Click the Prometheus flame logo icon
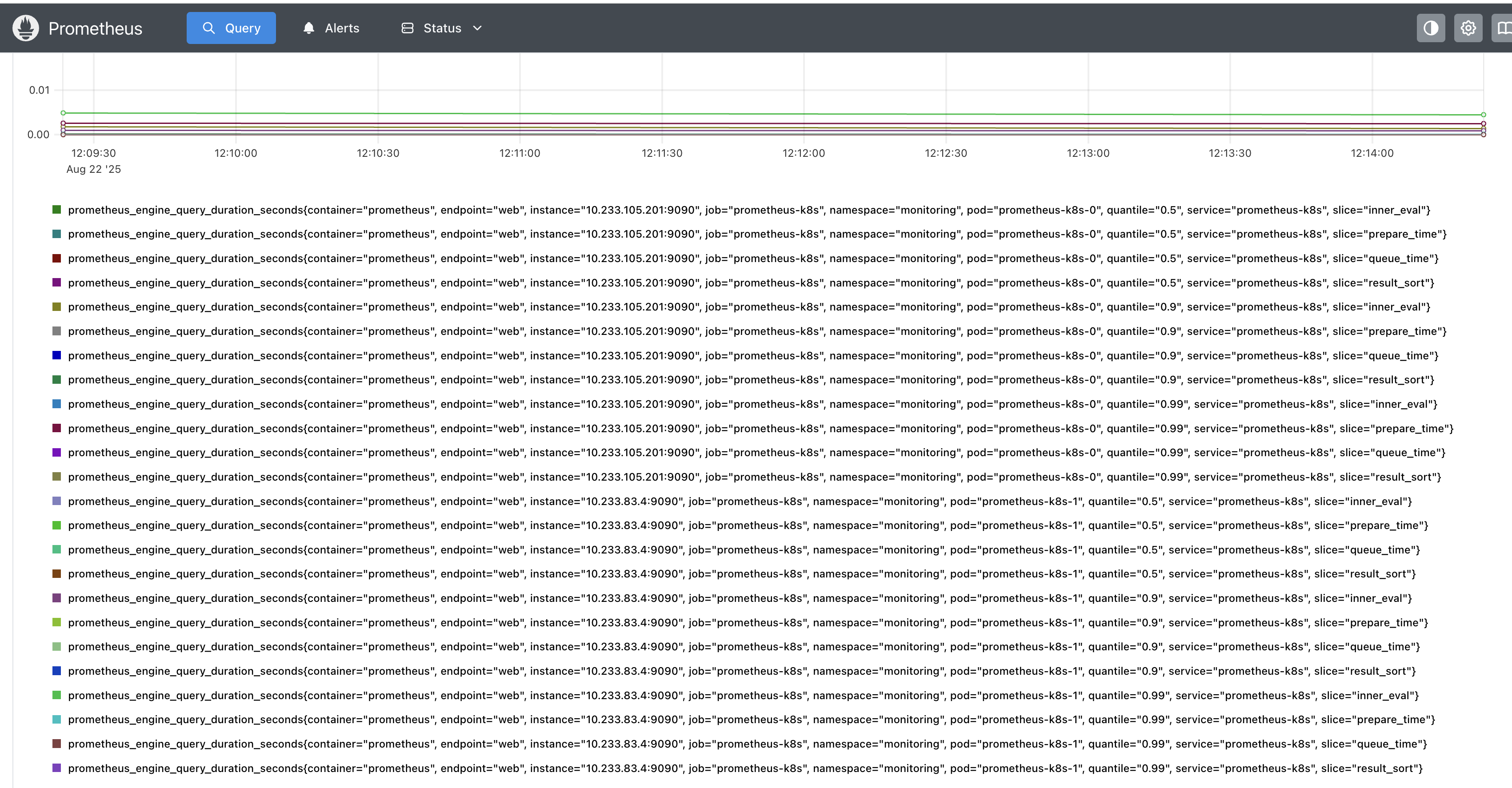 26,28
